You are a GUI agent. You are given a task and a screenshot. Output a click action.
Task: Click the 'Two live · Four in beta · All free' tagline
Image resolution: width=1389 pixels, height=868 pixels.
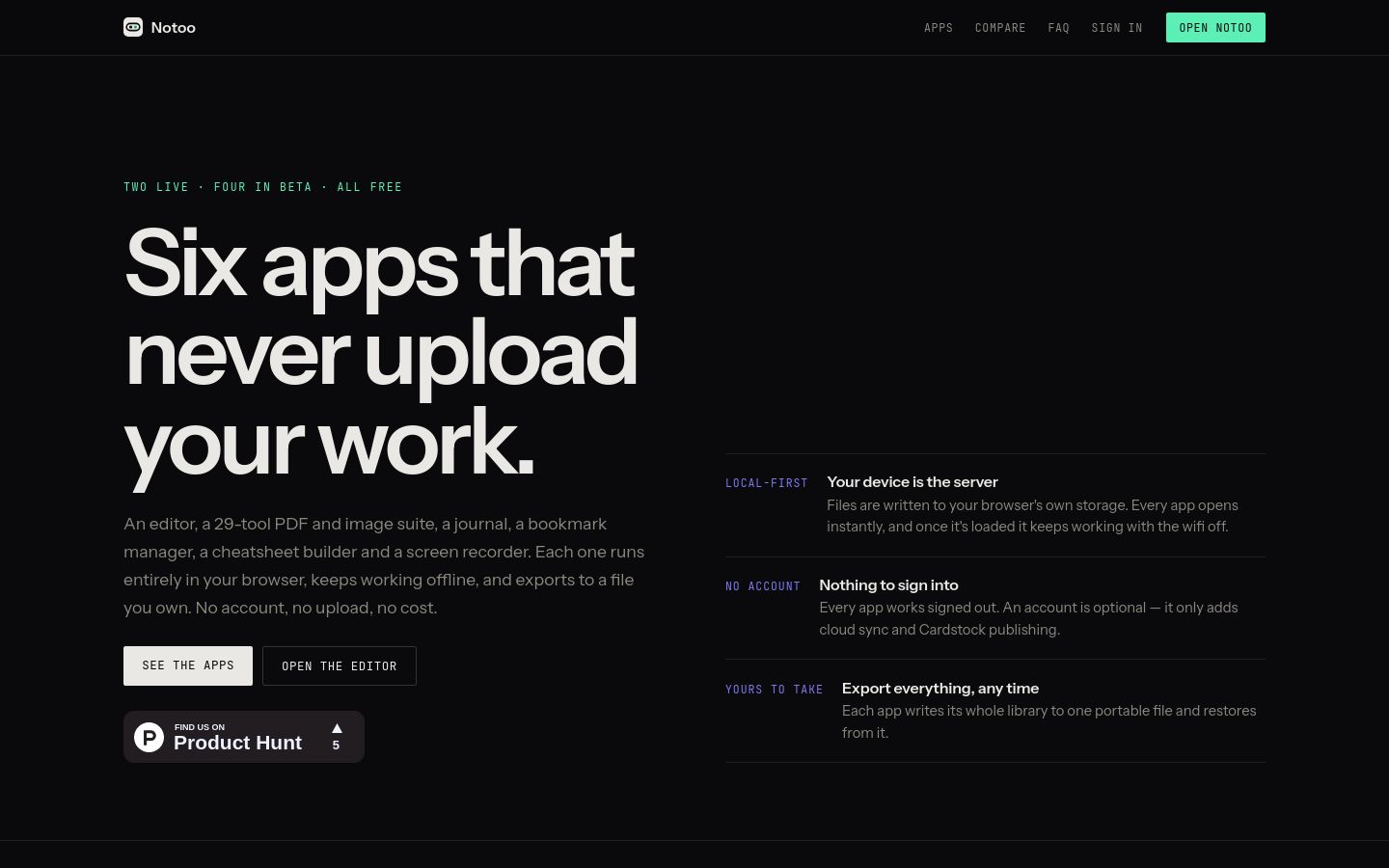pyautogui.click(x=262, y=187)
